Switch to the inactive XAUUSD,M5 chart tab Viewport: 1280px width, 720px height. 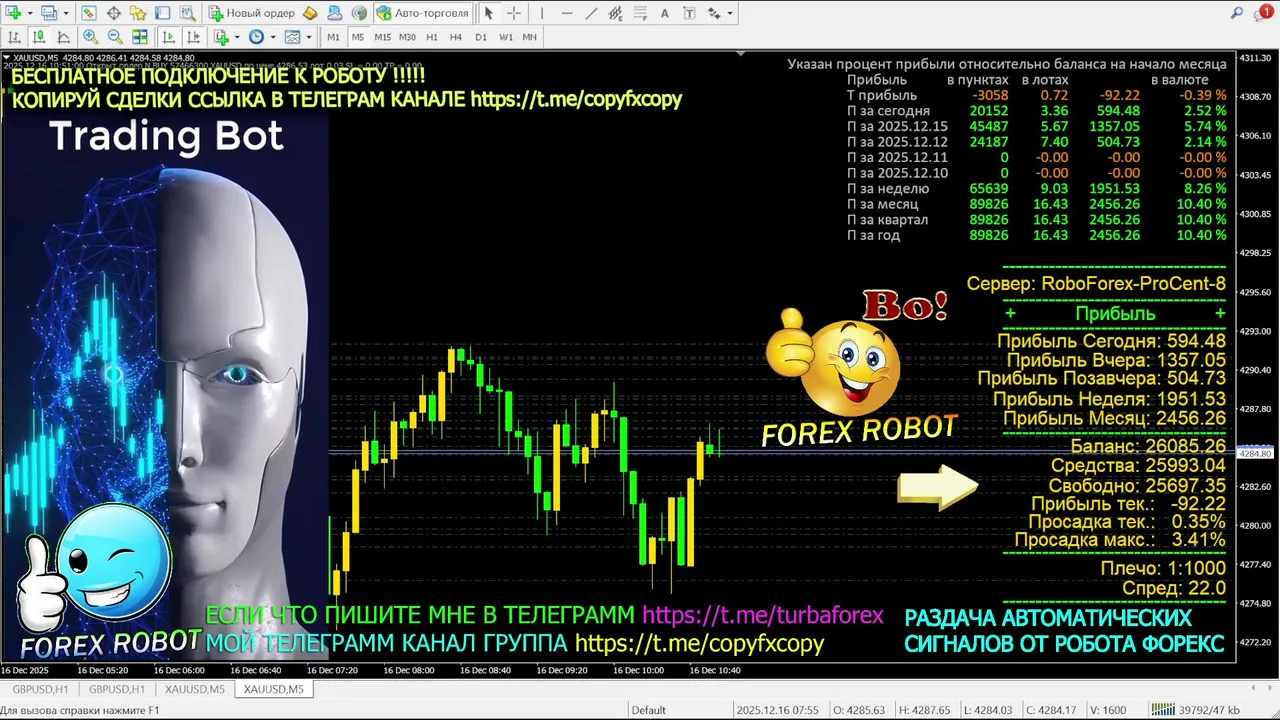(x=194, y=689)
